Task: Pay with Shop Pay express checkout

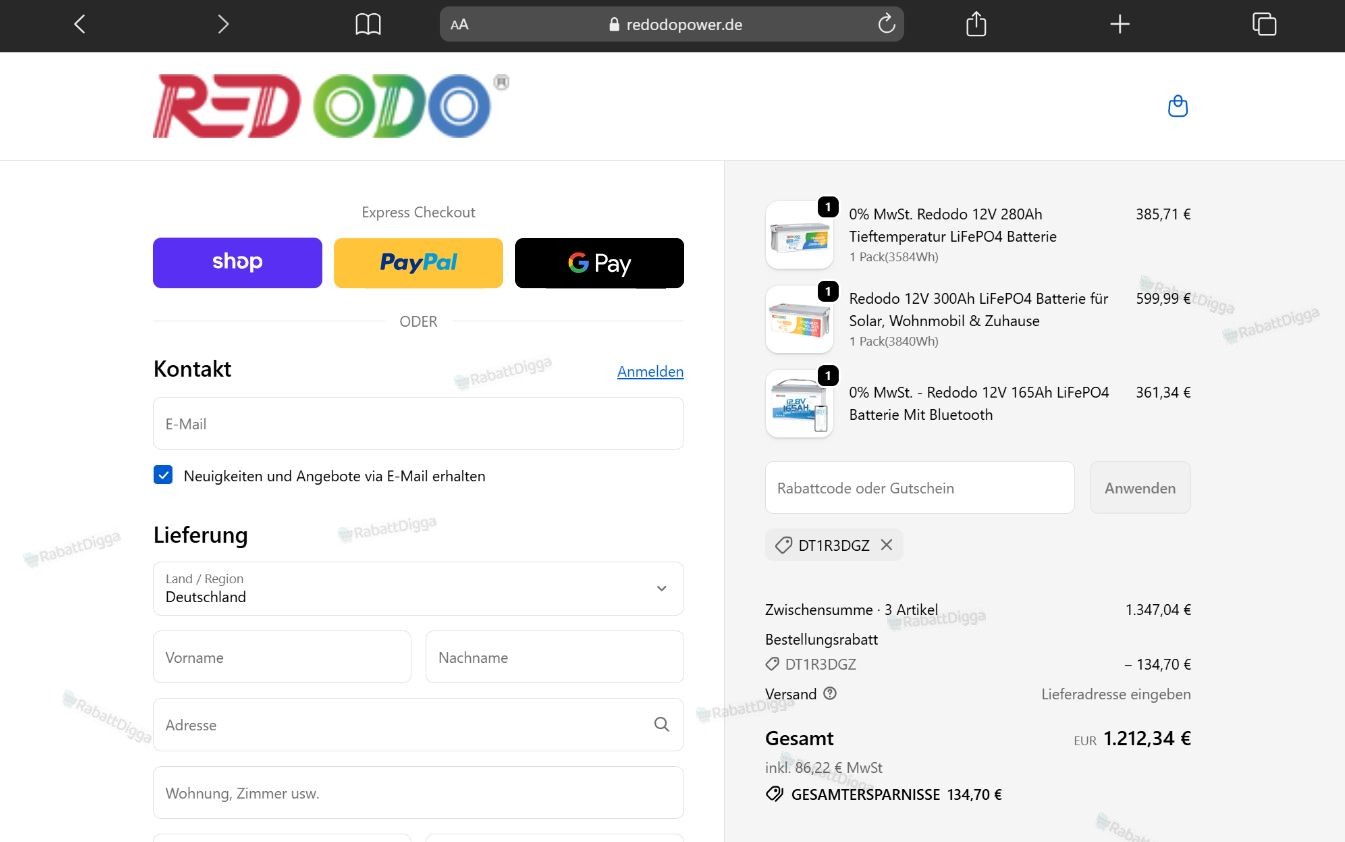Action: 237,263
